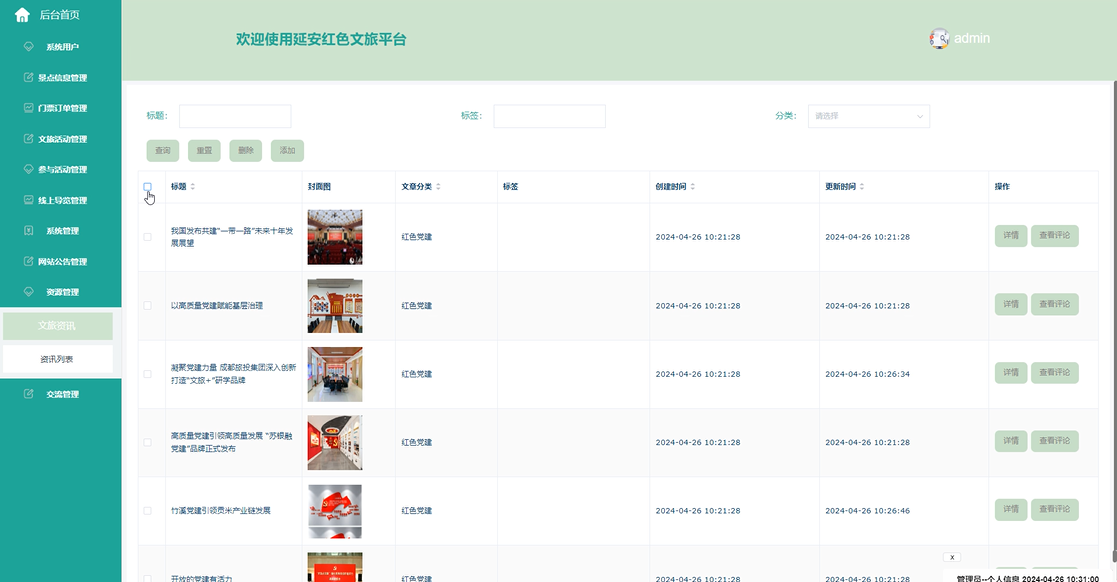Viewport: 1117px width, 582px height.
Task: Click the 添加 add button
Action: pyautogui.click(x=287, y=150)
